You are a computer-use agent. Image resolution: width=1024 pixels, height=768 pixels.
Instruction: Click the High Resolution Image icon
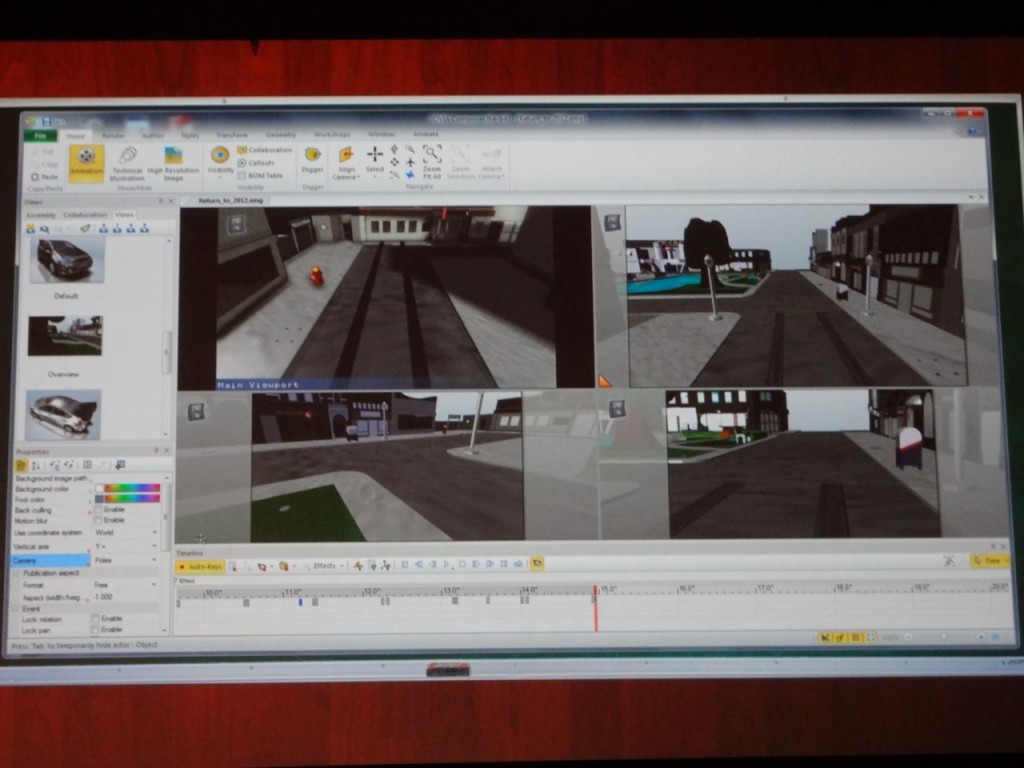(x=173, y=156)
